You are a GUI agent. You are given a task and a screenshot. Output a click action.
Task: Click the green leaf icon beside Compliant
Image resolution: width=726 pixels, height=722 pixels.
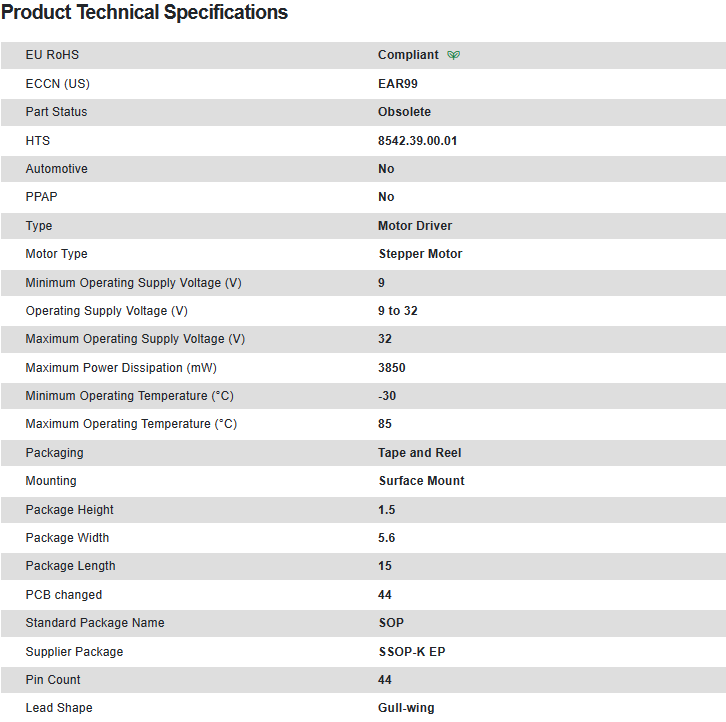(454, 56)
